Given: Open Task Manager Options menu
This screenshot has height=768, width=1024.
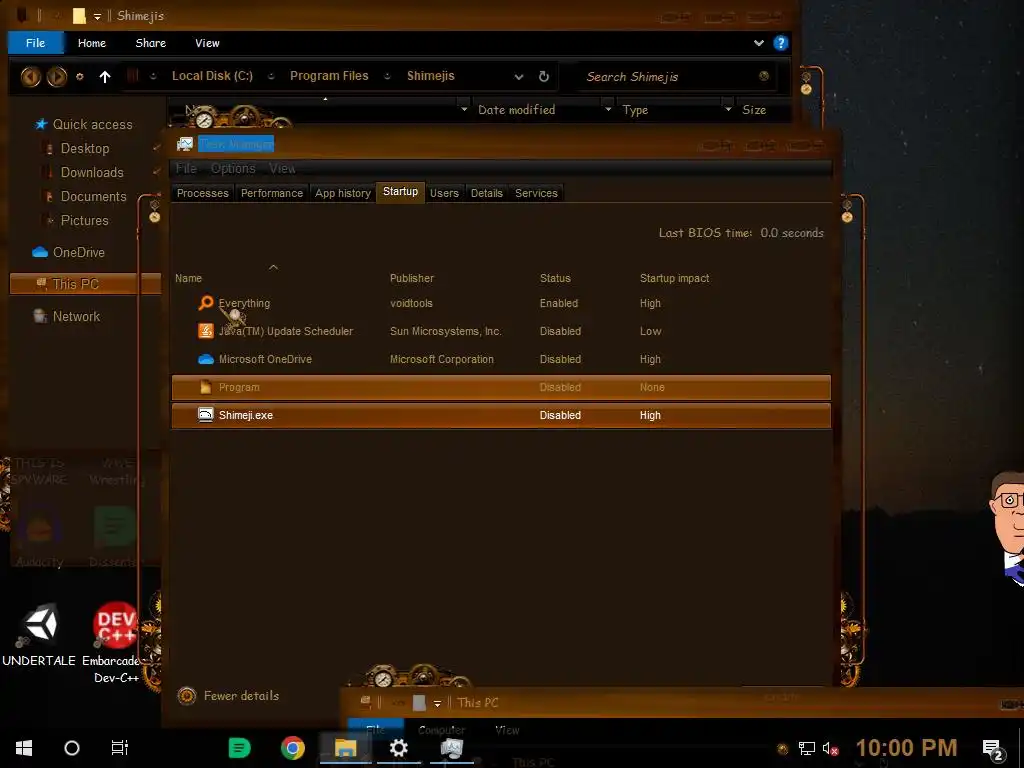Looking at the screenshot, I should click(x=233, y=168).
